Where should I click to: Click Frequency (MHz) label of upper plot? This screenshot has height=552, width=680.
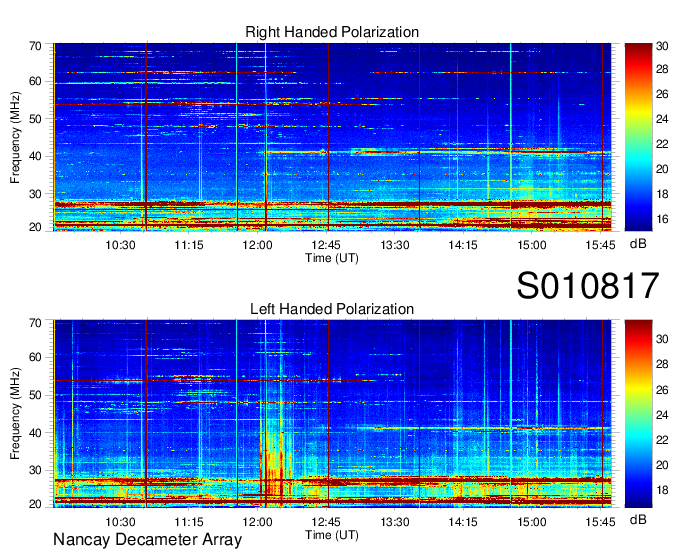coord(15,137)
